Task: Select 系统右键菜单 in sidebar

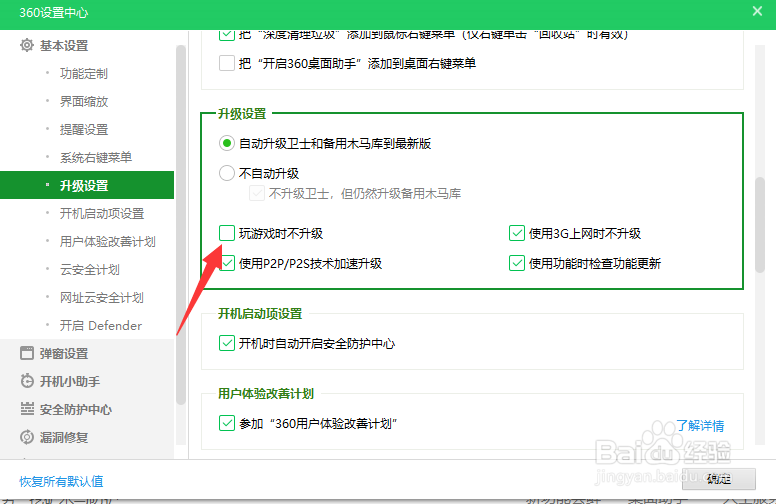Action: 96,157
